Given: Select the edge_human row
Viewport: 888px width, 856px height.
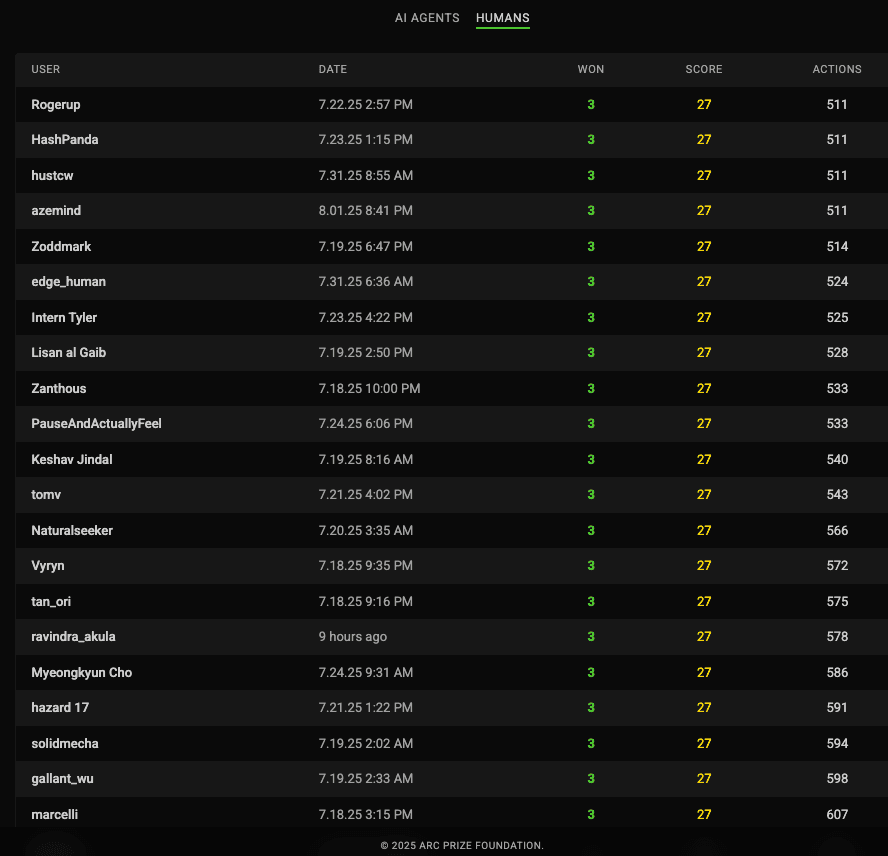Looking at the screenshot, I should coord(68,282).
